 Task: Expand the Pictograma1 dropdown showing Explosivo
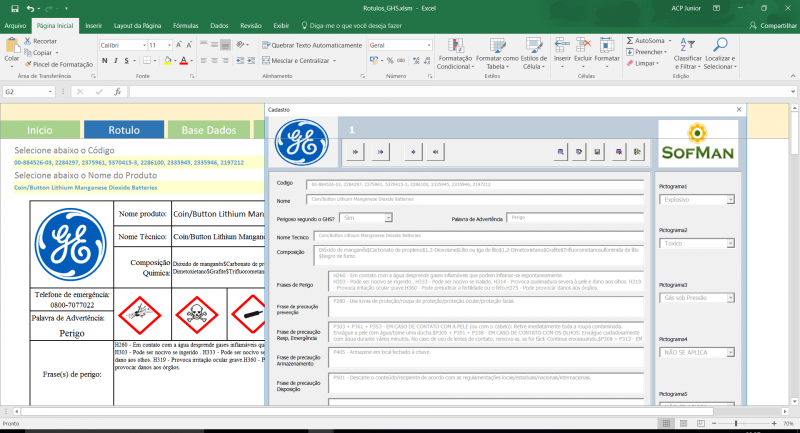(x=731, y=199)
